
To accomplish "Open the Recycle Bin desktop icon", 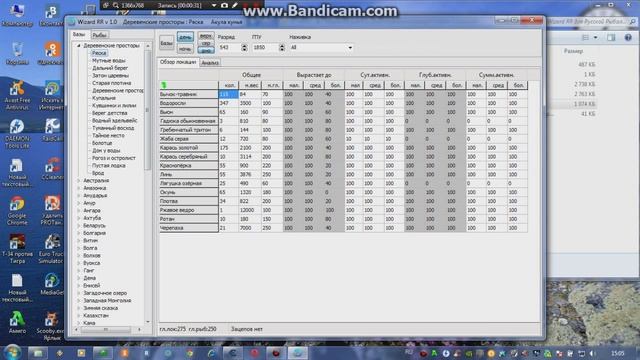I will click(17, 53).
